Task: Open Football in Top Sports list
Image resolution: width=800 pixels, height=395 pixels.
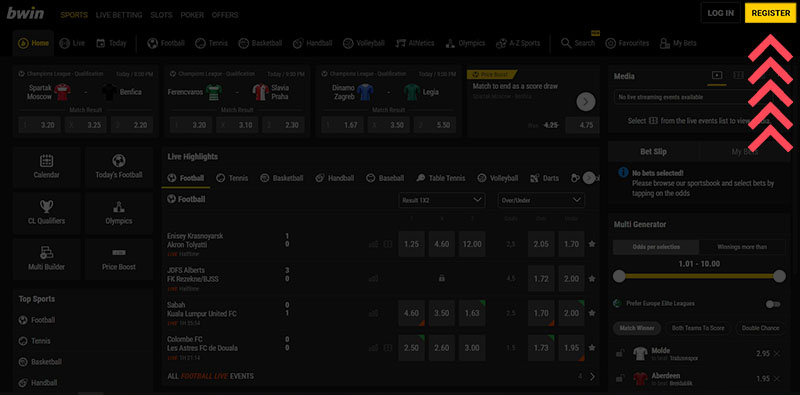Action: [37, 320]
